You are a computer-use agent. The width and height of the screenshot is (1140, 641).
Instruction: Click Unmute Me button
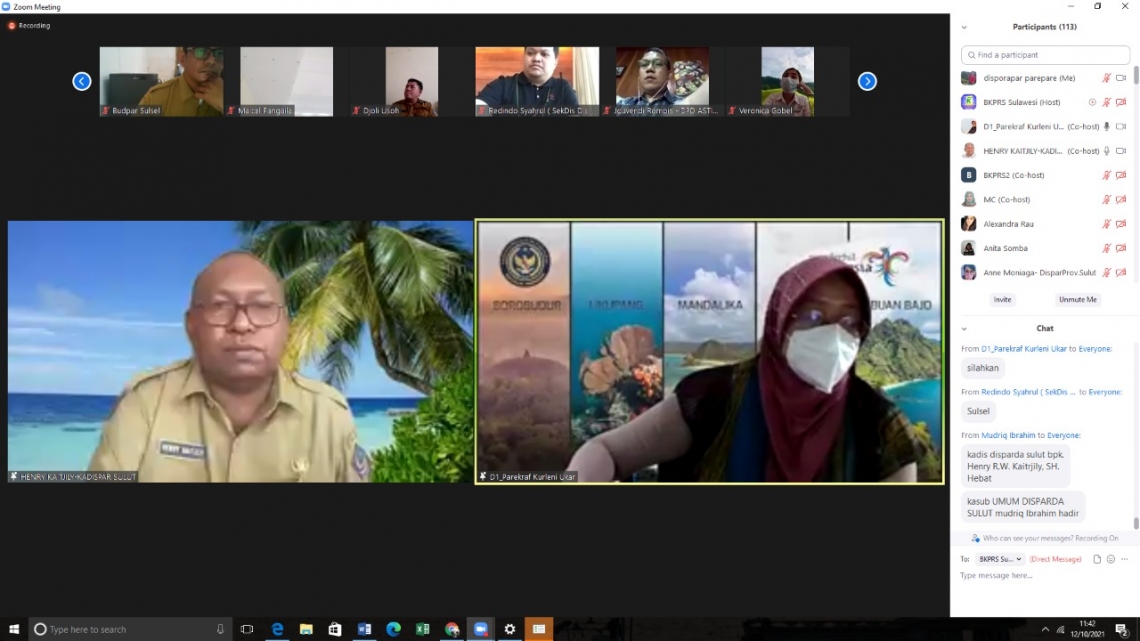[1077, 299]
